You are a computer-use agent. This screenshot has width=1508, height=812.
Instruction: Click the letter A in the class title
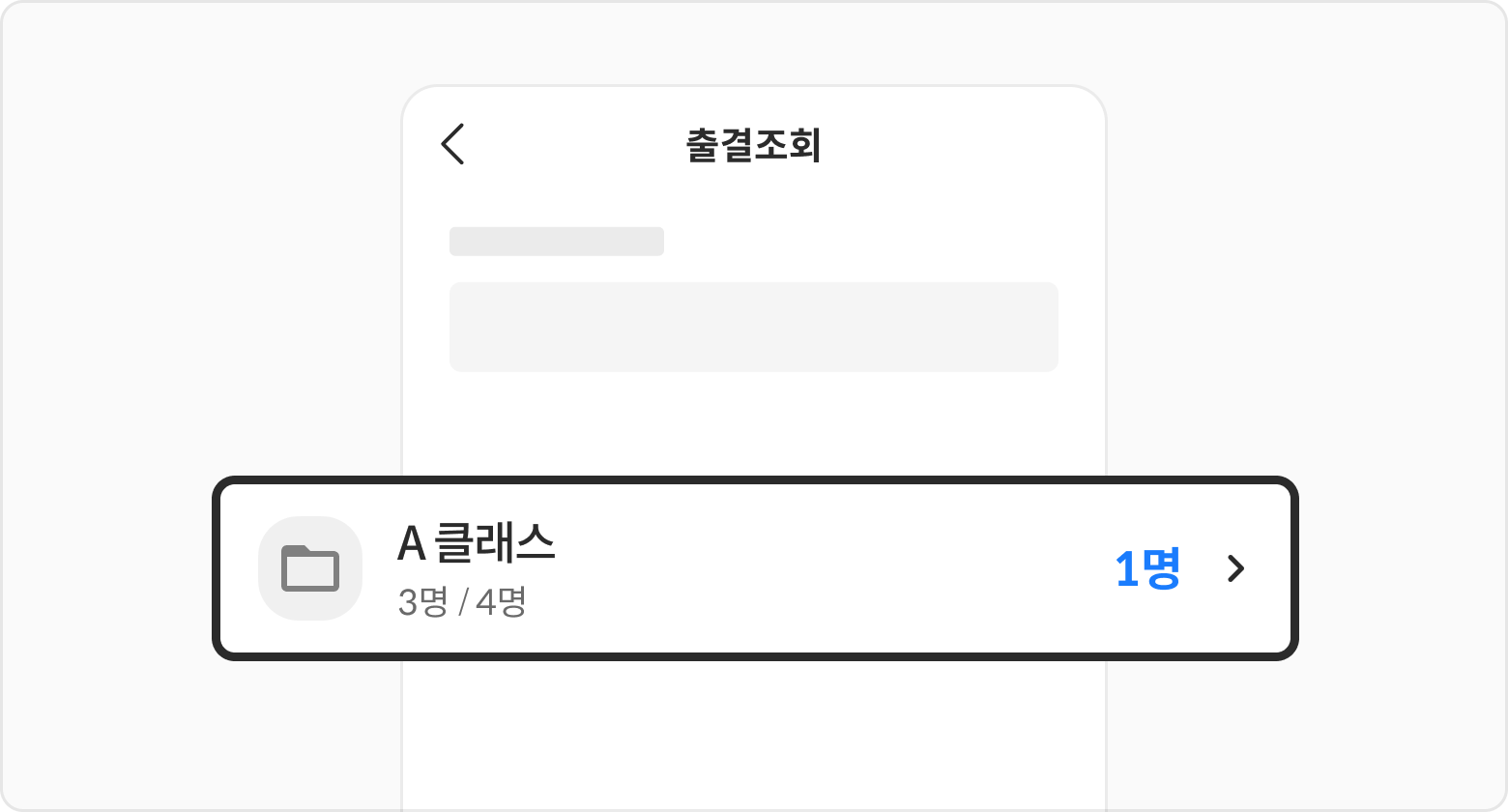pos(411,544)
